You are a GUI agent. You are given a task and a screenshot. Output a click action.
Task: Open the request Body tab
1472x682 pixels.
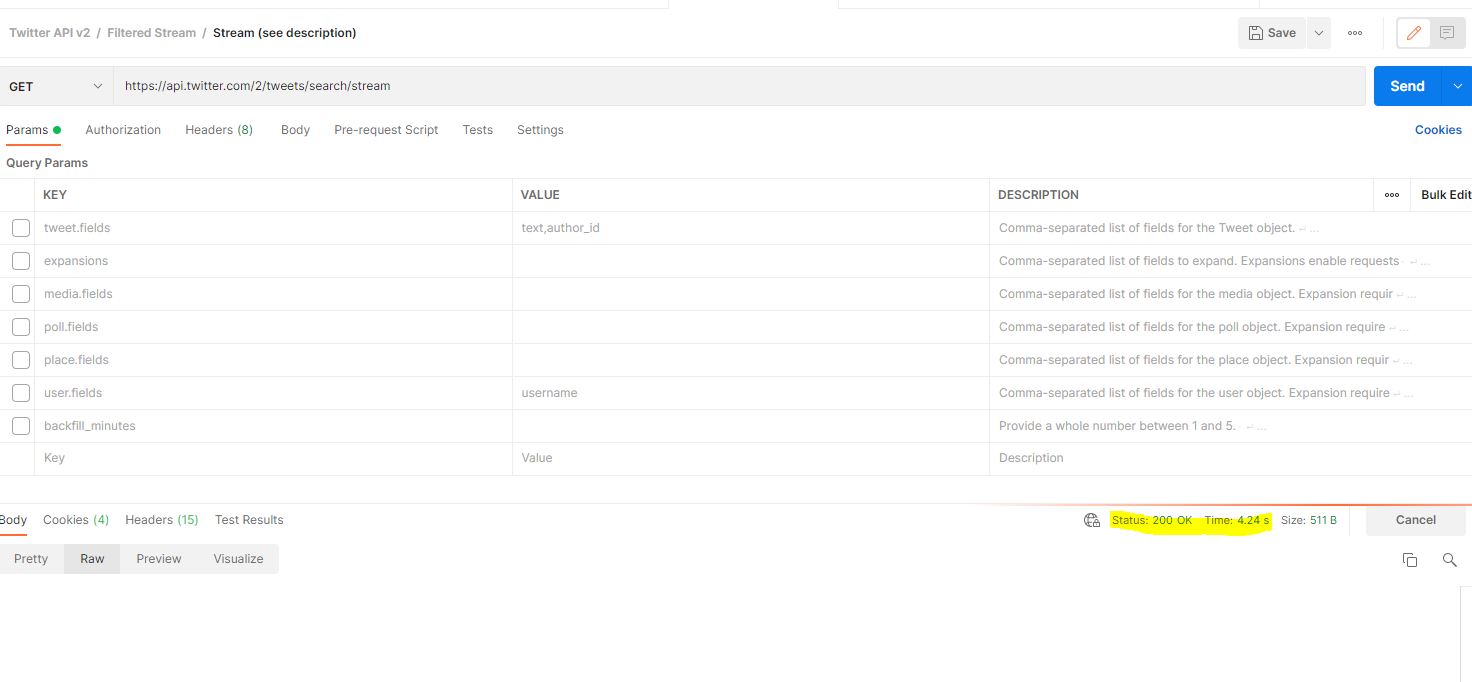(295, 130)
